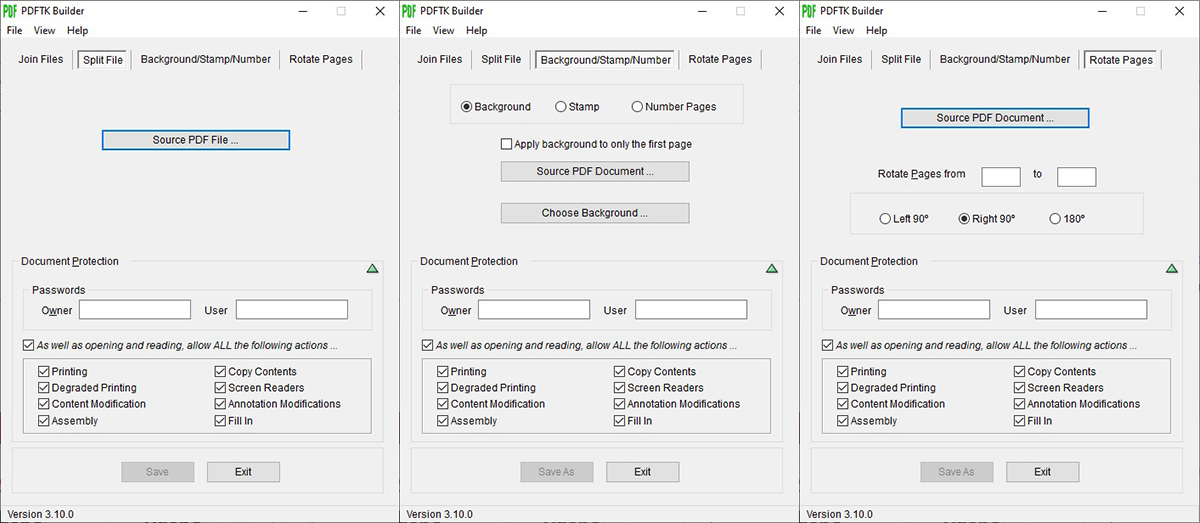The width and height of the screenshot is (1200, 523).
Task: Choose Left 90° rotation
Action: (x=904, y=219)
